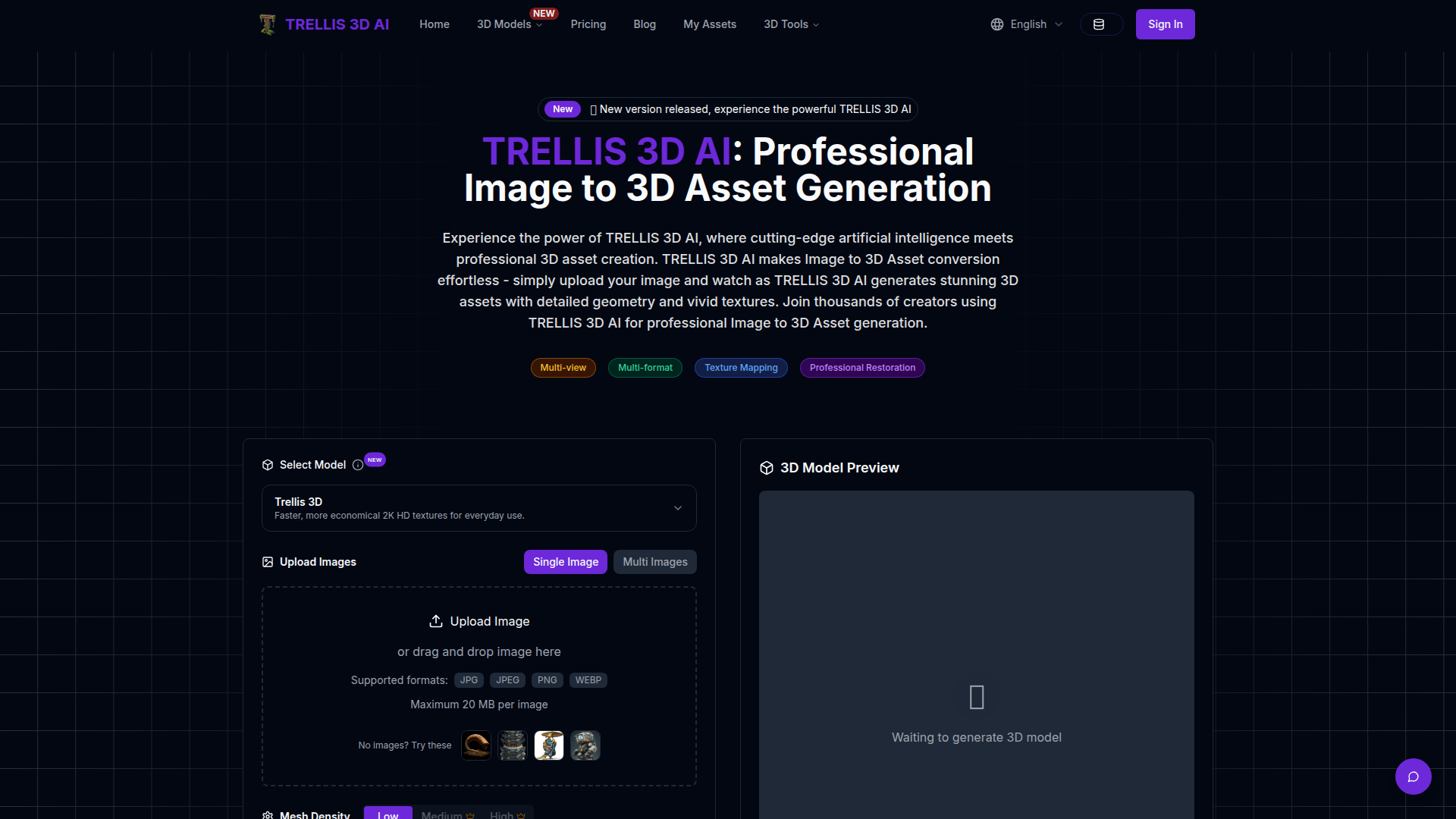Choose the robot sample image
1456x819 pixels.
click(x=585, y=745)
